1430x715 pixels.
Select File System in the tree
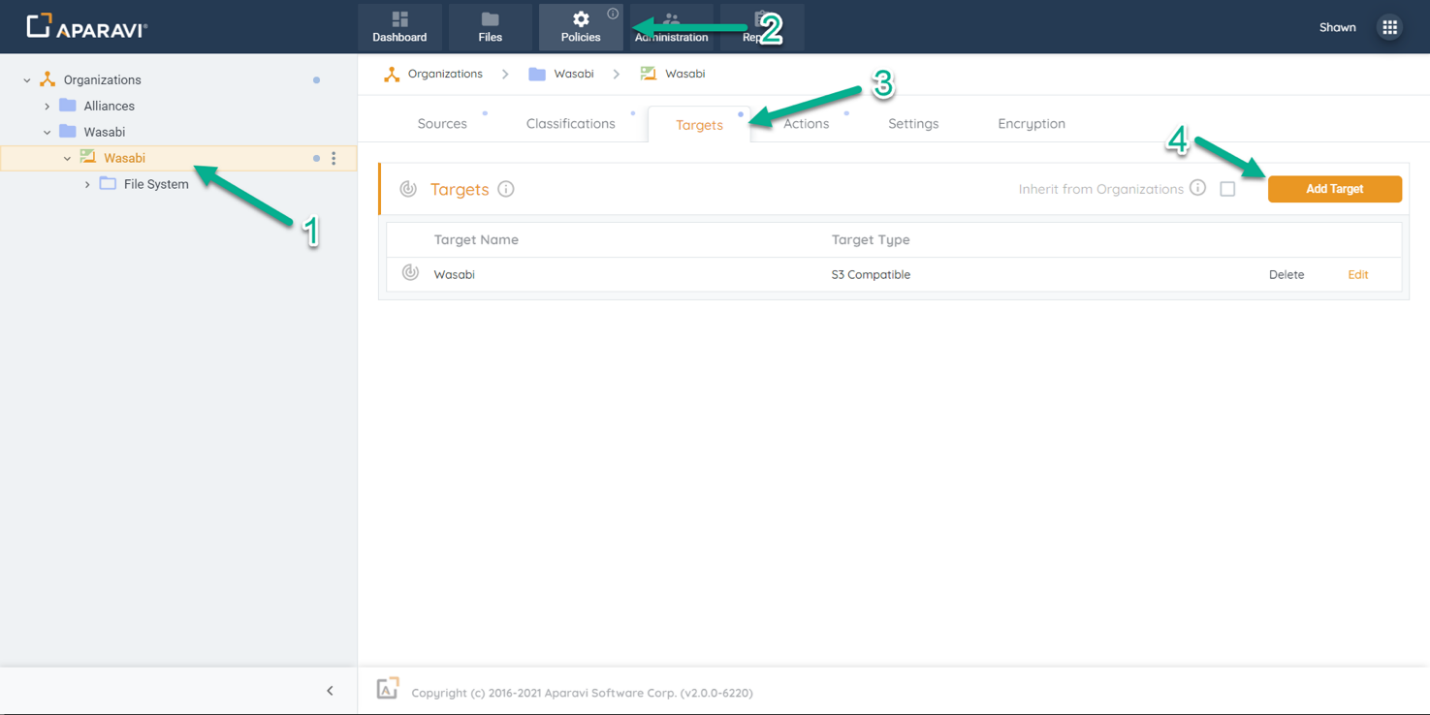(156, 184)
